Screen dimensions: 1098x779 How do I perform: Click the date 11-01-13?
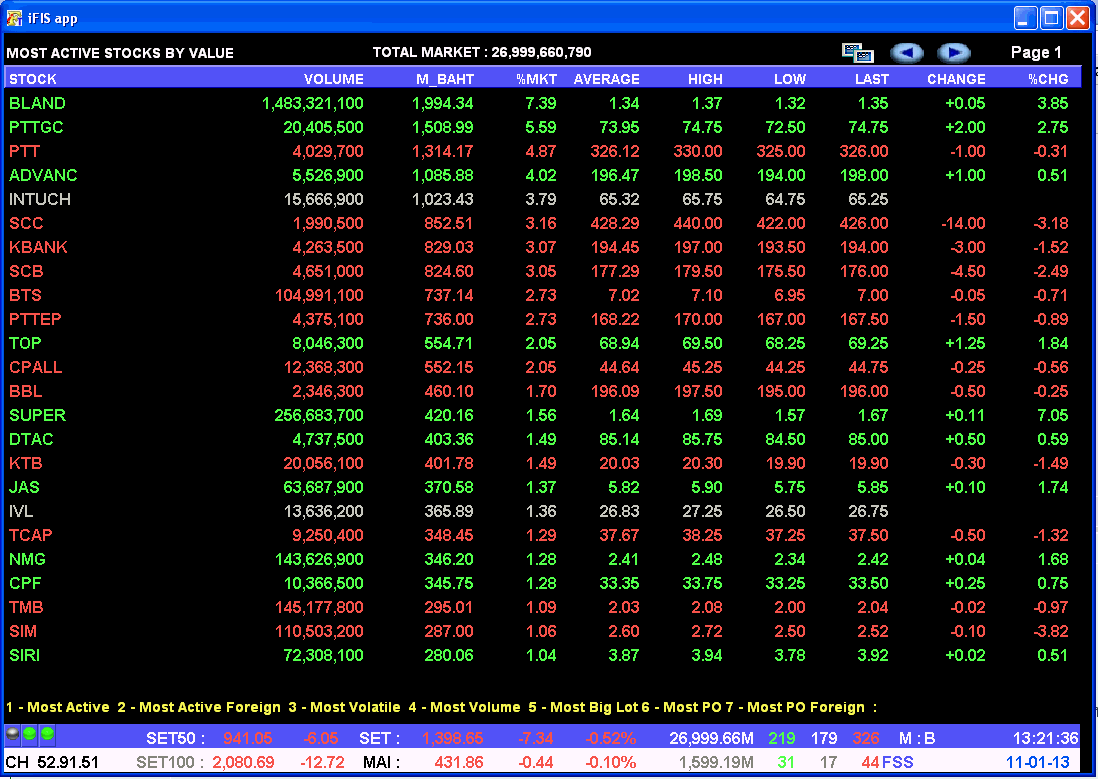pyautogui.click(x=1038, y=762)
